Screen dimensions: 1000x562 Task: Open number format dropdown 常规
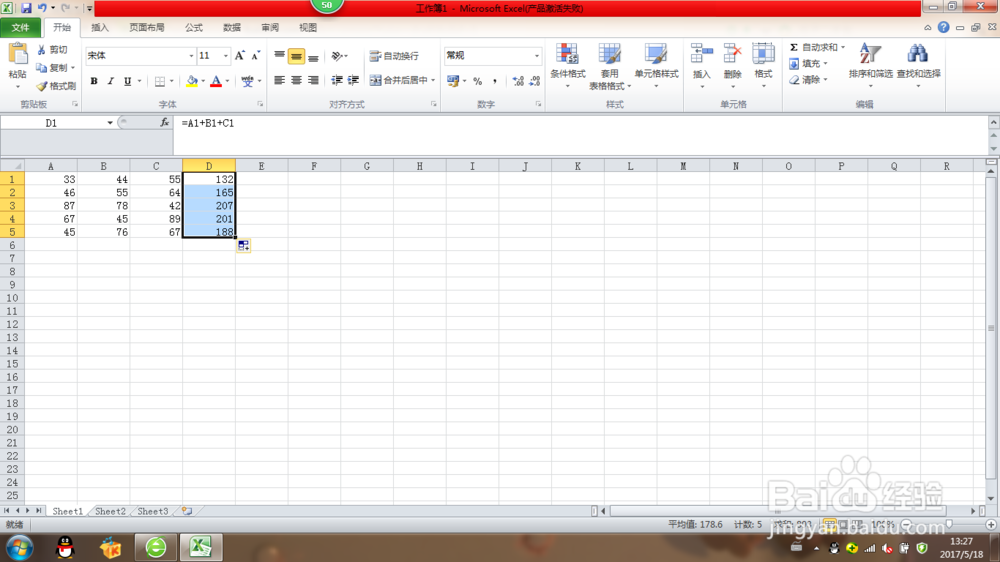[x=536, y=56]
